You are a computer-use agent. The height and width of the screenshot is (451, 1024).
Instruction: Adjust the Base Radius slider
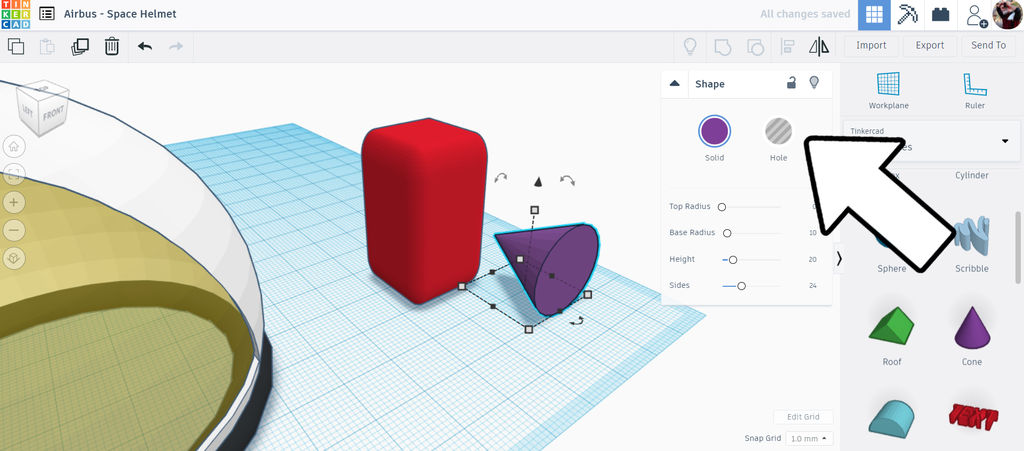[x=727, y=233]
